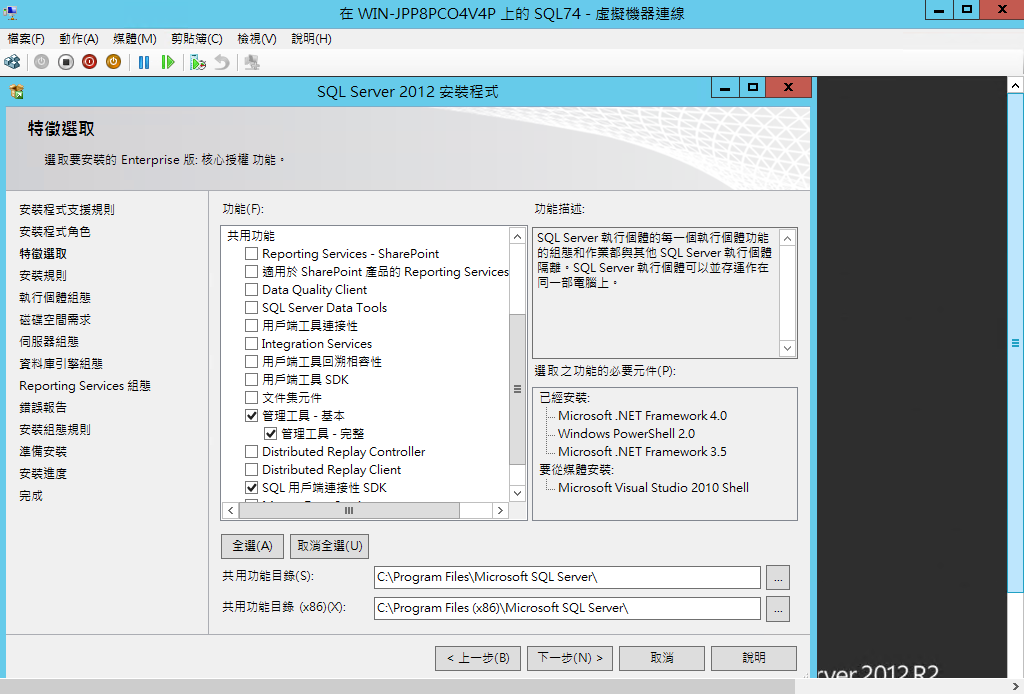Click the Revert undo arrow icon
Viewport: 1024px width, 694px height.
click(x=222, y=62)
